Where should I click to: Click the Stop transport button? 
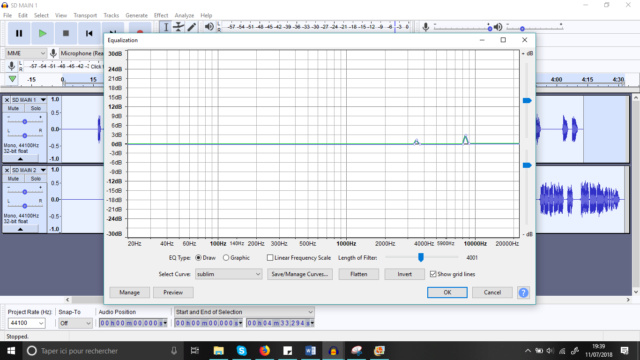pos(65,33)
